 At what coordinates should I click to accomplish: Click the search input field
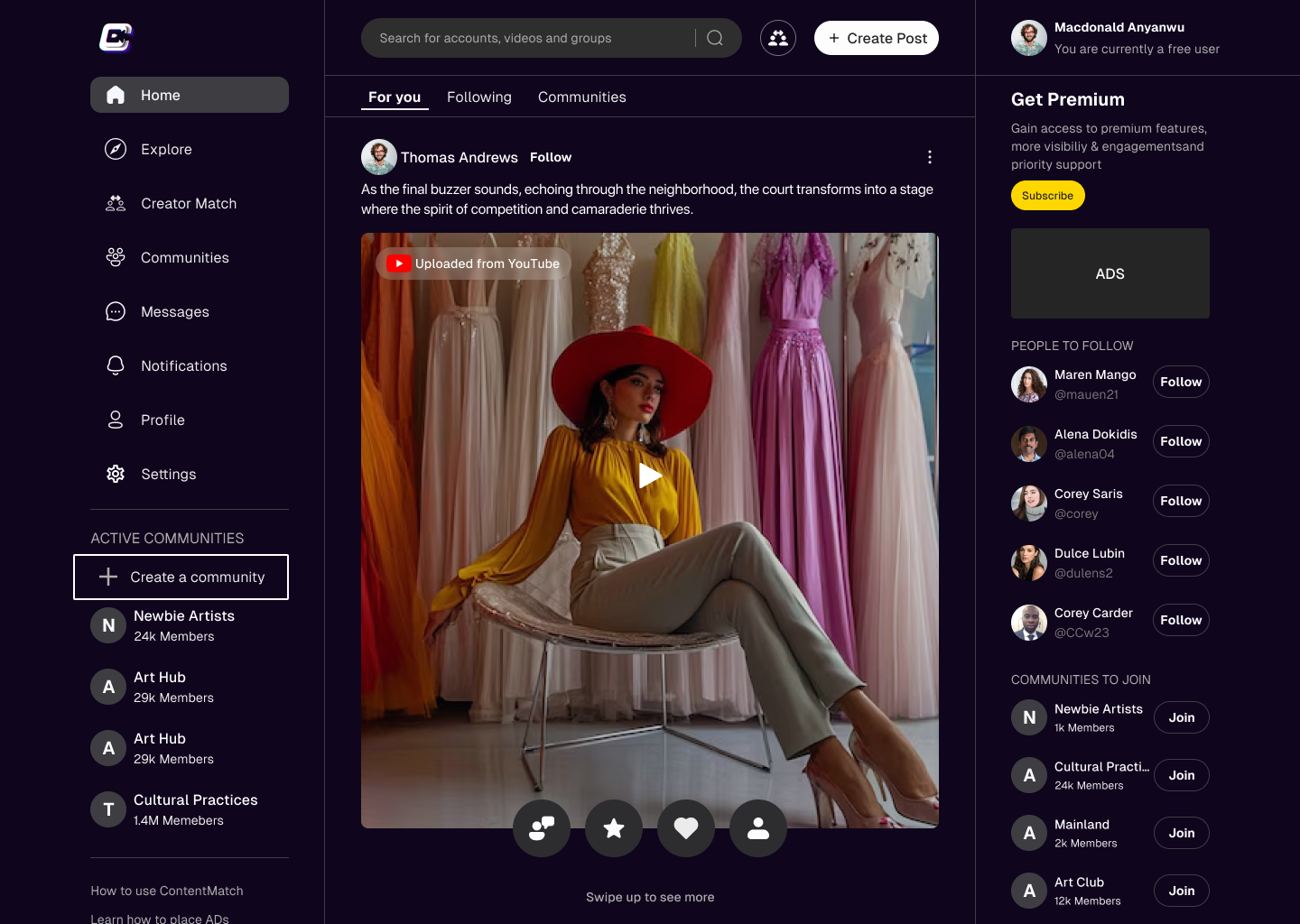pyautogui.click(x=528, y=38)
